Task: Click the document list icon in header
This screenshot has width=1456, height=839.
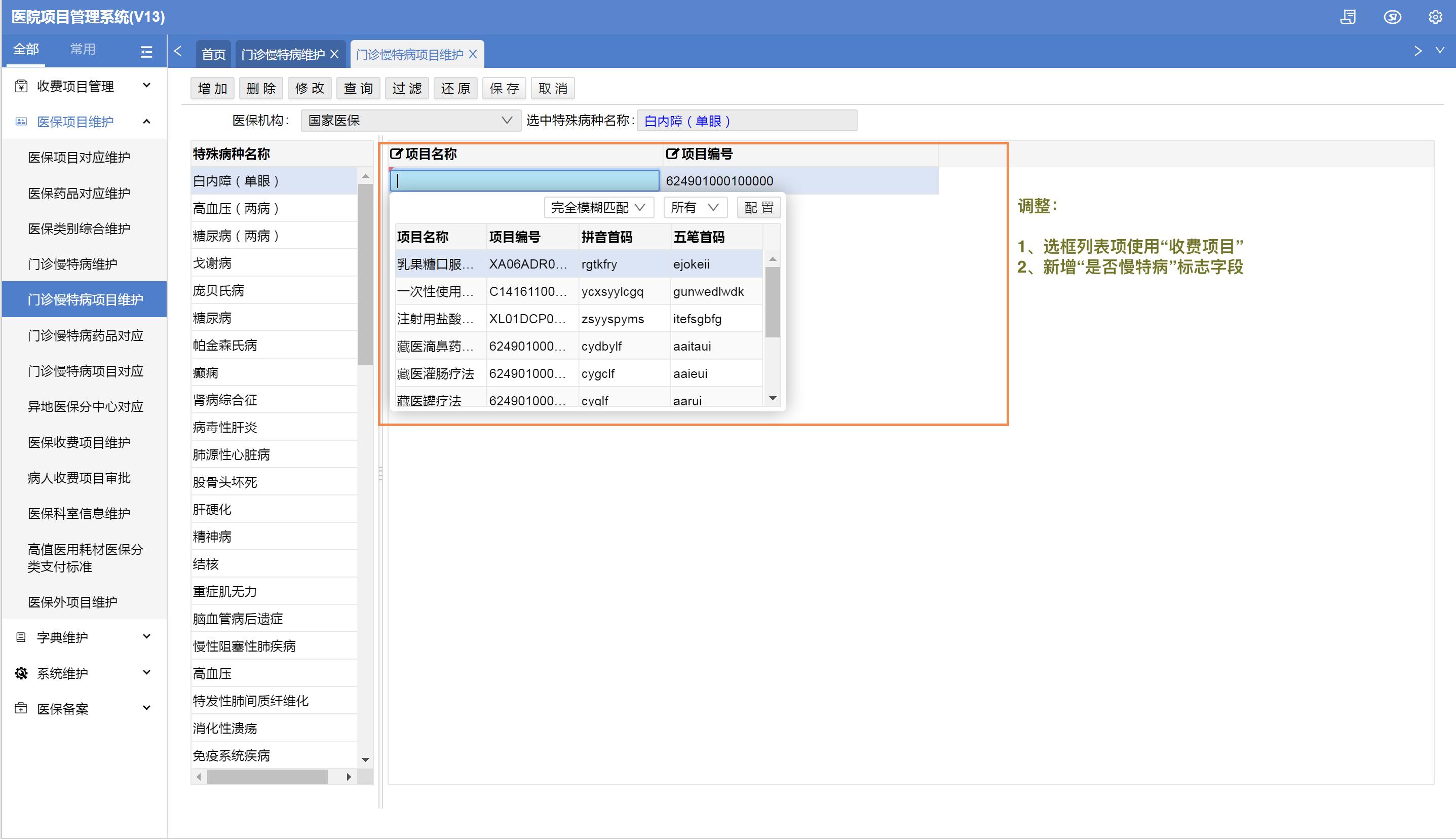Action: [1348, 17]
